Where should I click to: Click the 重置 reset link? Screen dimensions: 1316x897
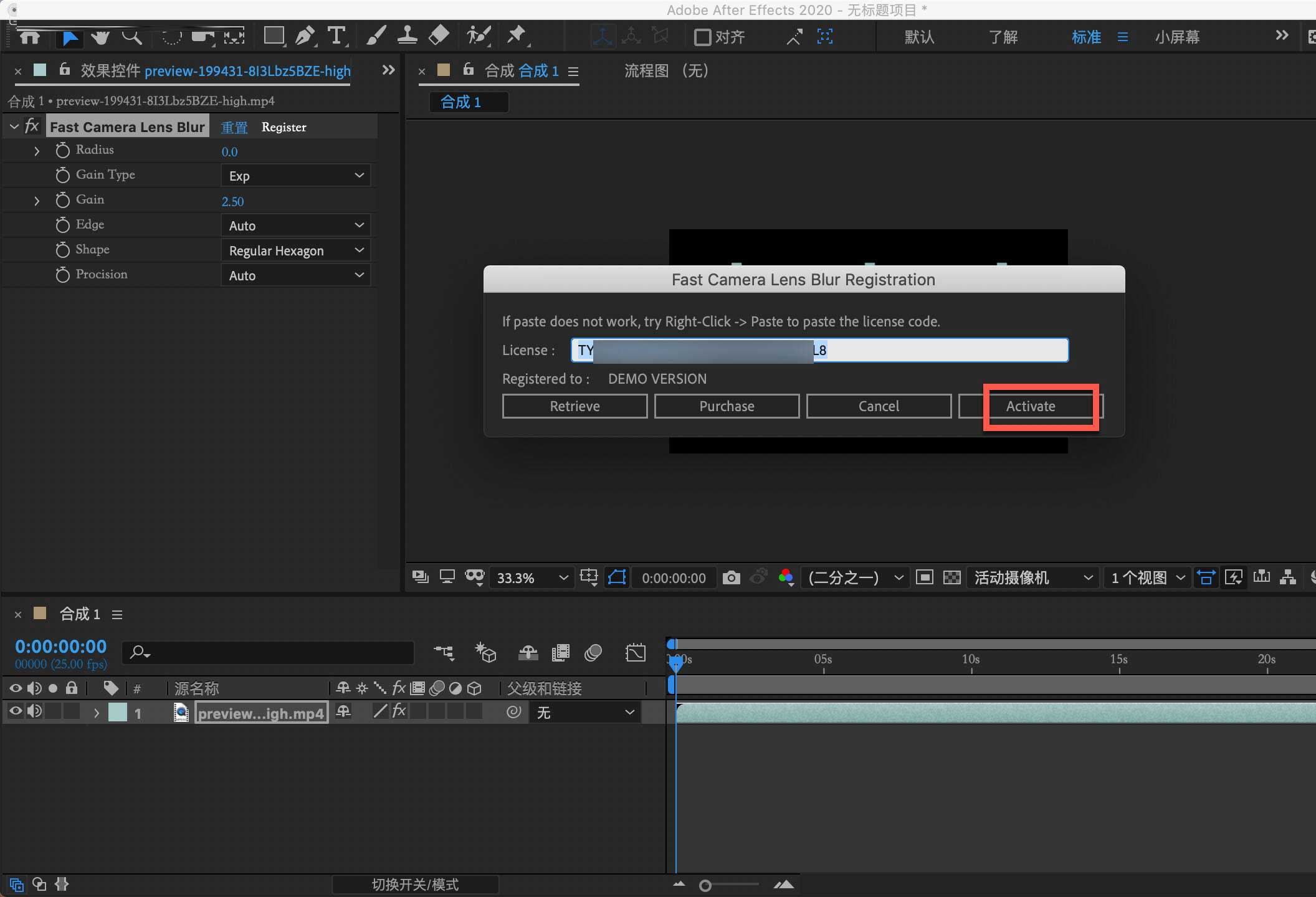pos(234,127)
